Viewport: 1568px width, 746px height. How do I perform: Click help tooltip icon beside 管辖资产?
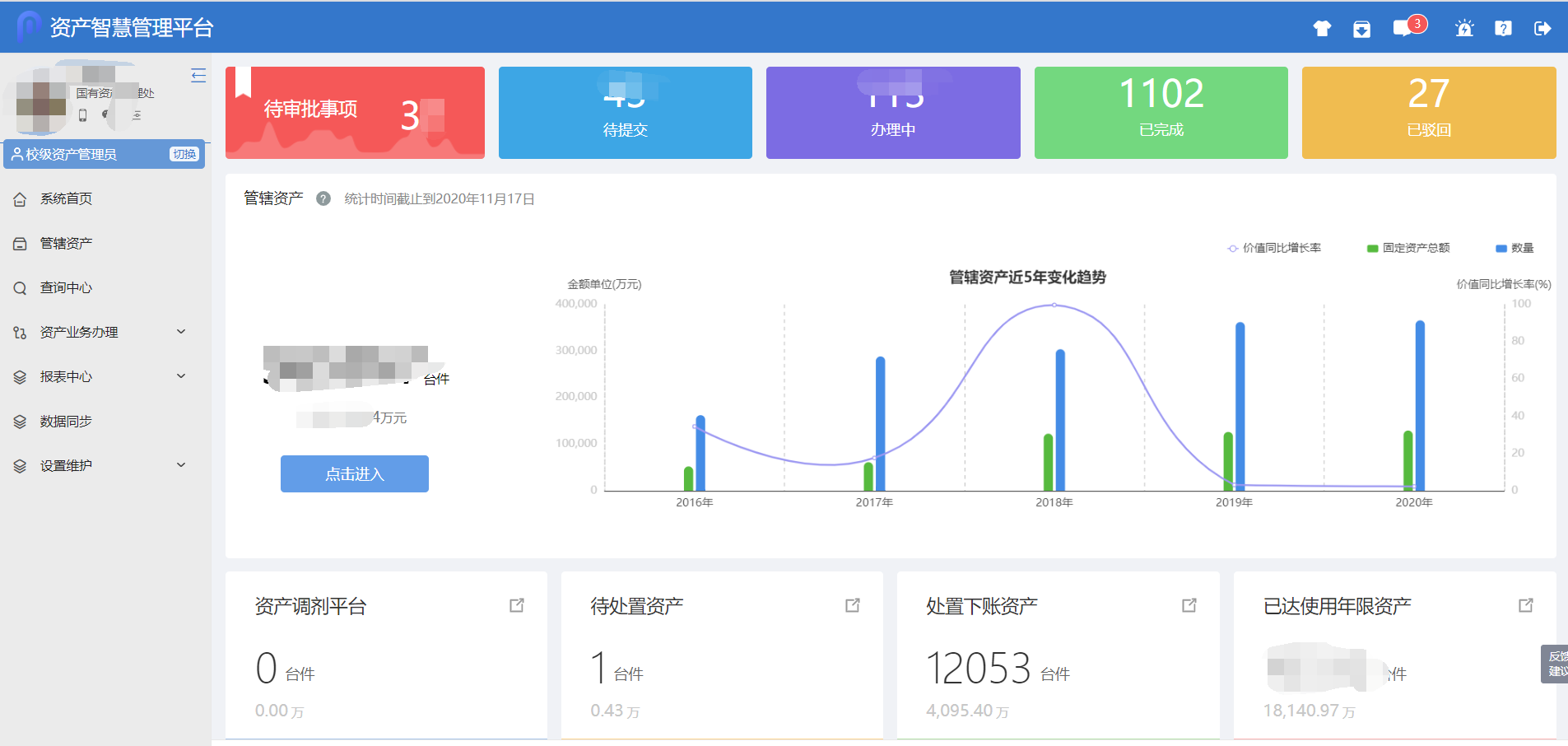tap(323, 198)
